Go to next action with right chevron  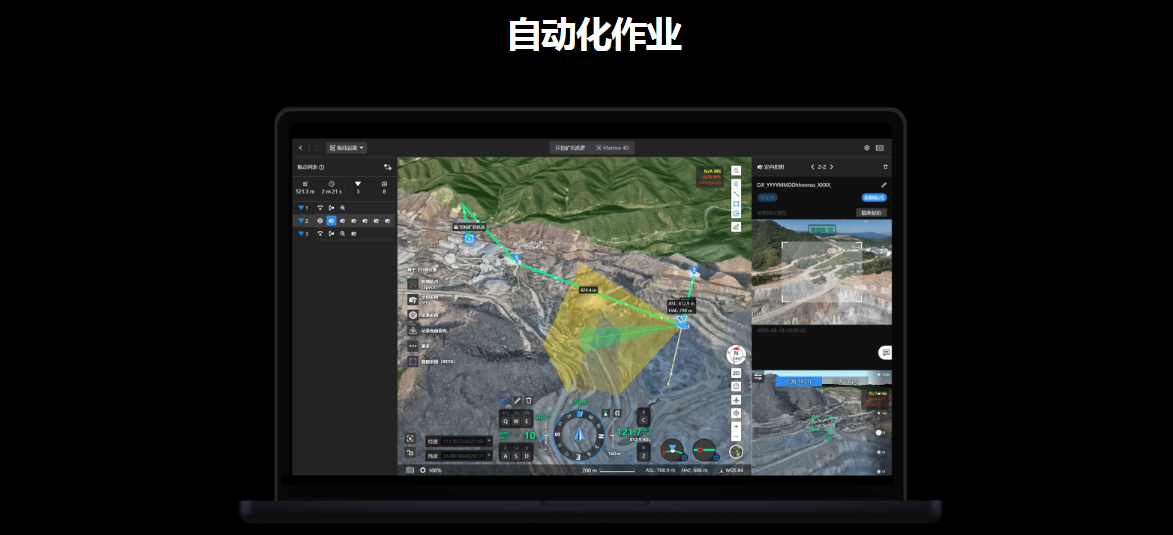tap(831, 167)
